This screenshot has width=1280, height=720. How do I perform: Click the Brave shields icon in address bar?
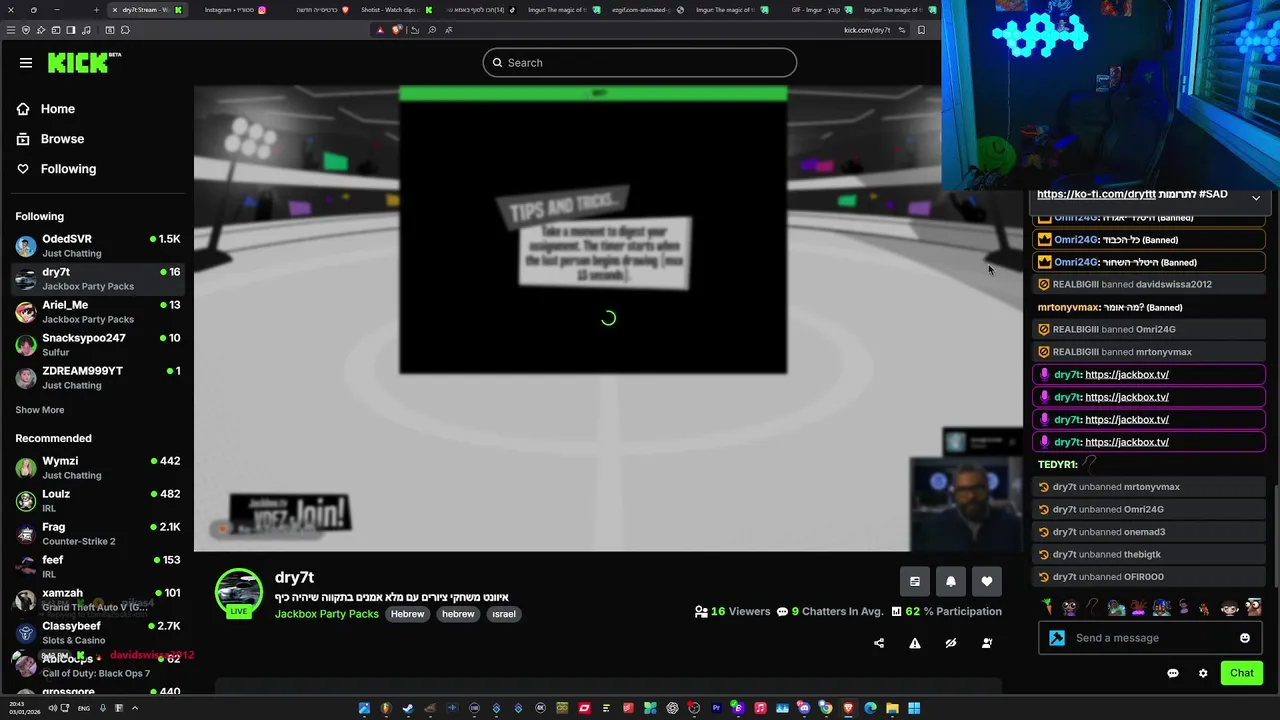(x=397, y=30)
